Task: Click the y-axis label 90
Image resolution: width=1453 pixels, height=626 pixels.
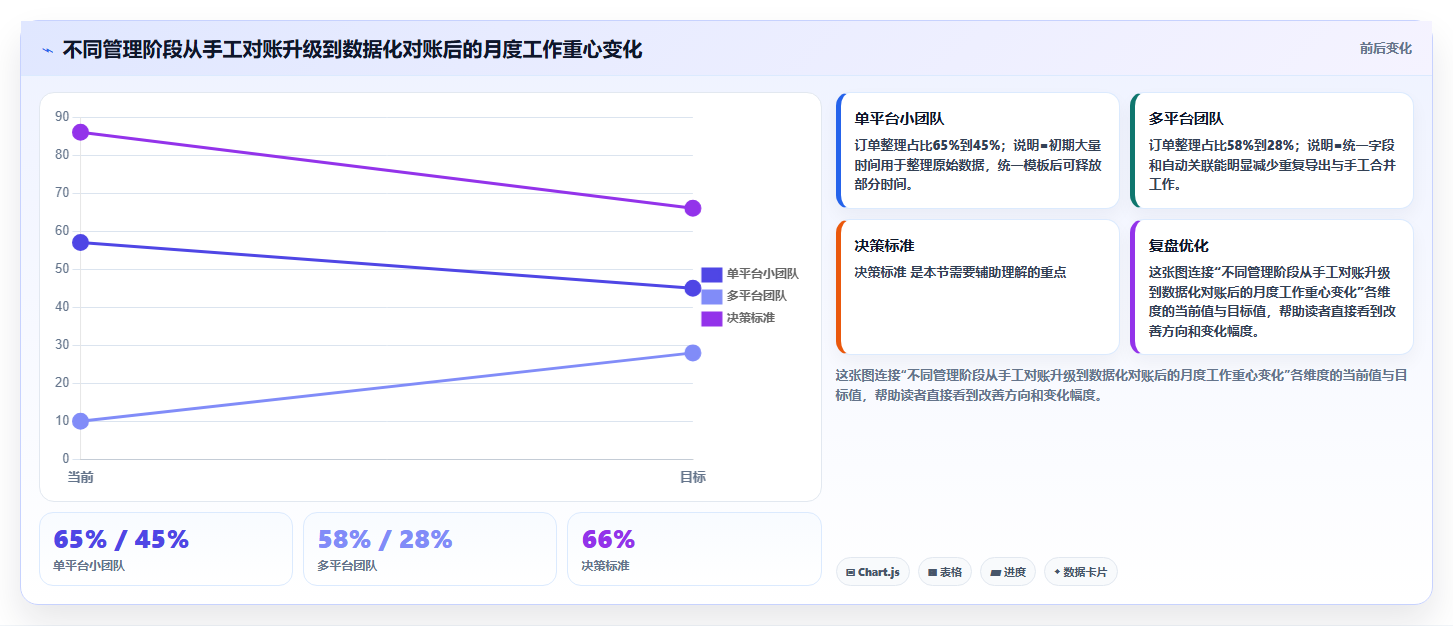Action: click(62, 117)
